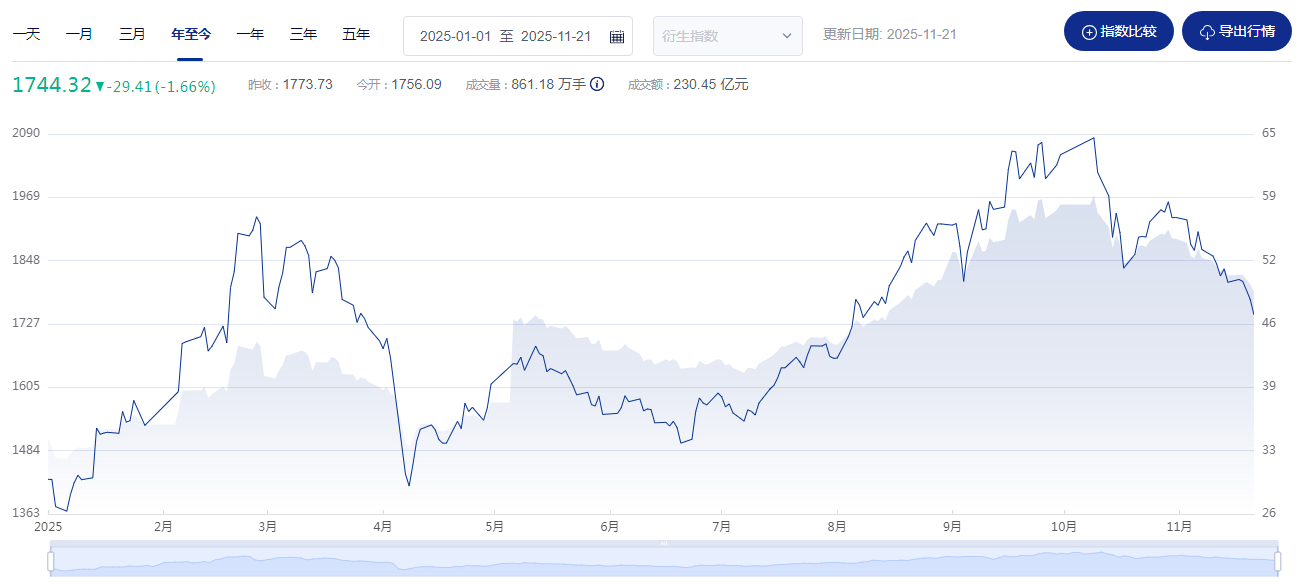This screenshot has width=1302, height=584.
Task: Click the 导出行情 button text
Action: (x=1246, y=32)
